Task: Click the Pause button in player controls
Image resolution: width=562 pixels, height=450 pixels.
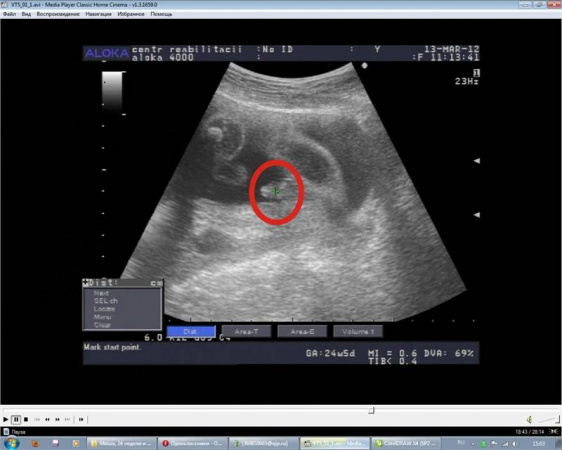Action: 16,419
